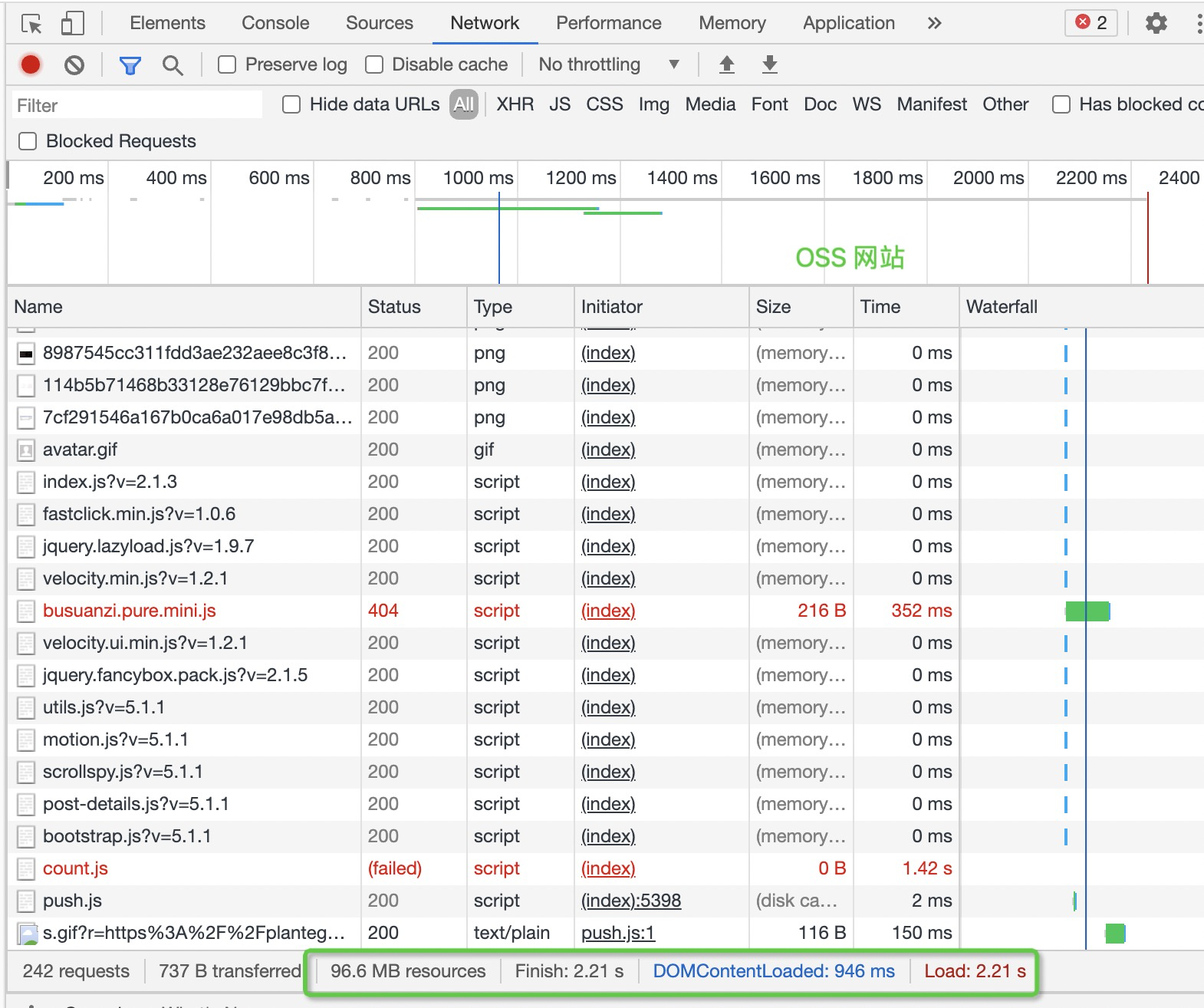Open initiator link (index):5398 for push.js

pyautogui.click(x=631, y=901)
